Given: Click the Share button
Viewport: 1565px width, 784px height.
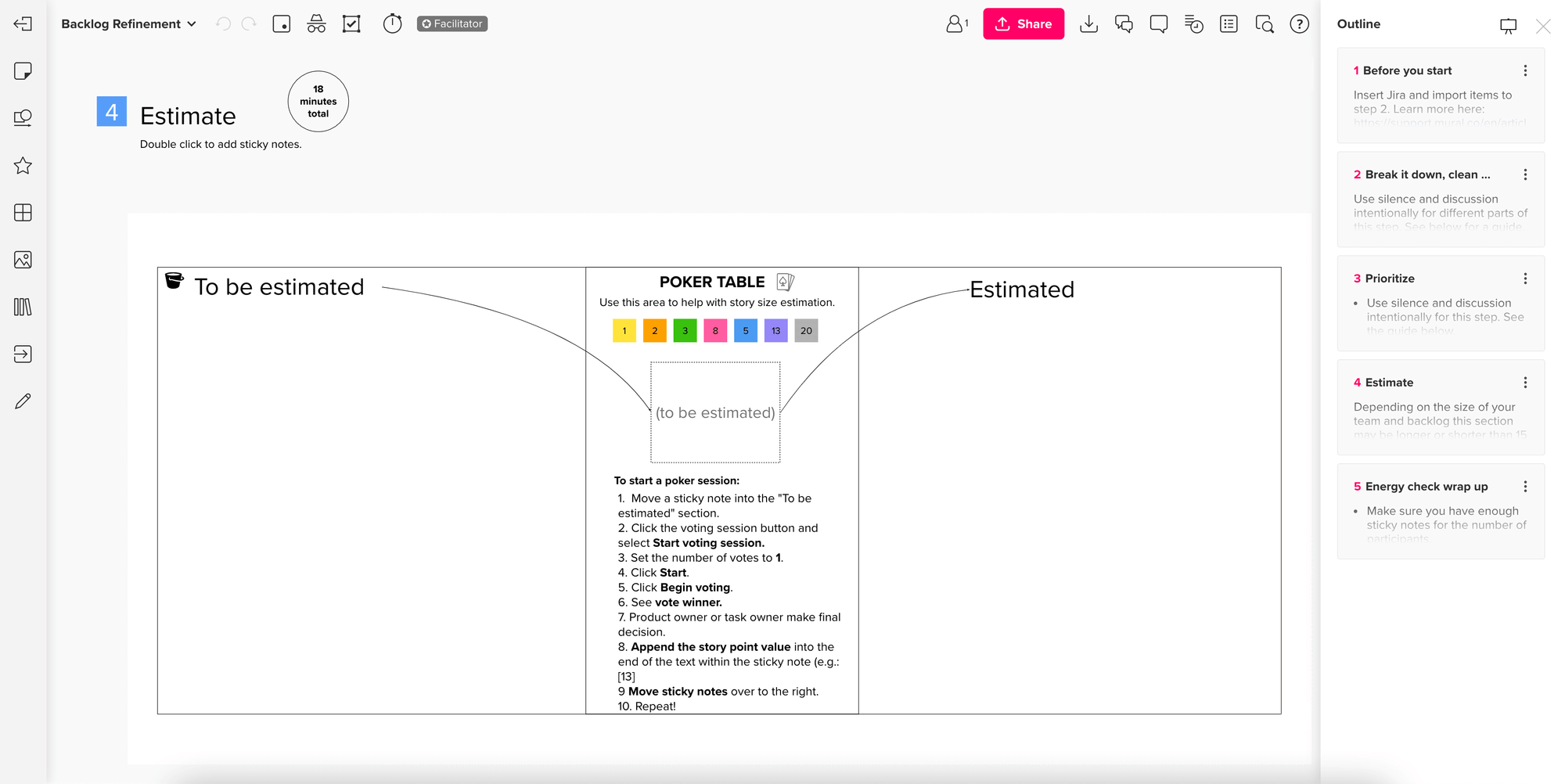Looking at the screenshot, I should tap(1024, 23).
